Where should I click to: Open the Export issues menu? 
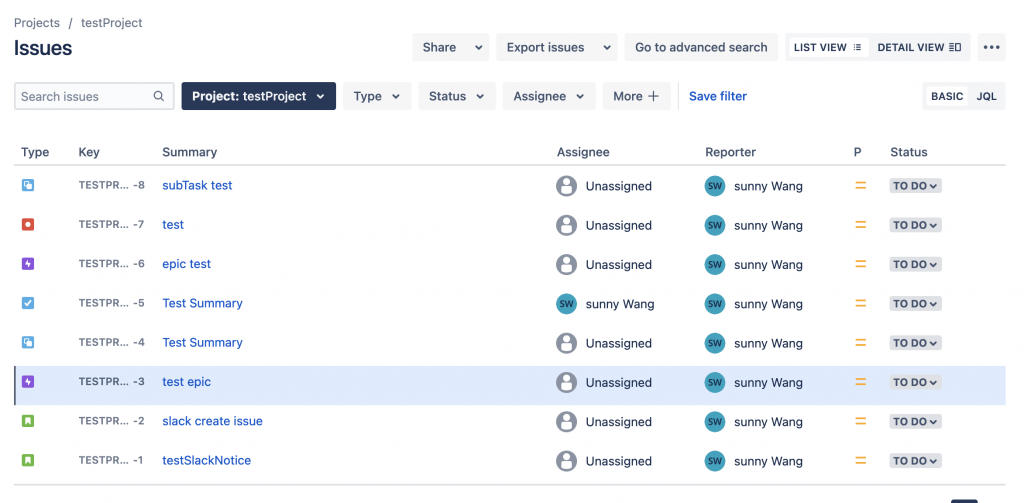(x=556, y=47)
